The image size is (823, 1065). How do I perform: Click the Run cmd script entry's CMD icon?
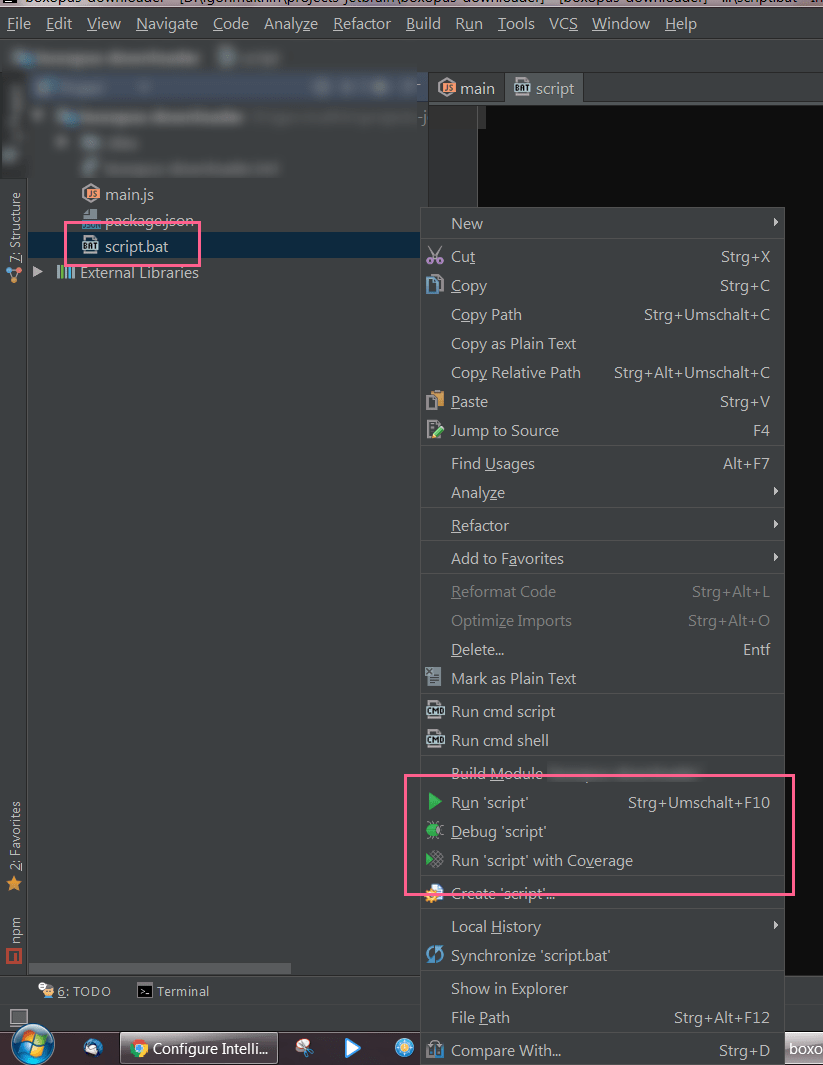tap(436, 711)
